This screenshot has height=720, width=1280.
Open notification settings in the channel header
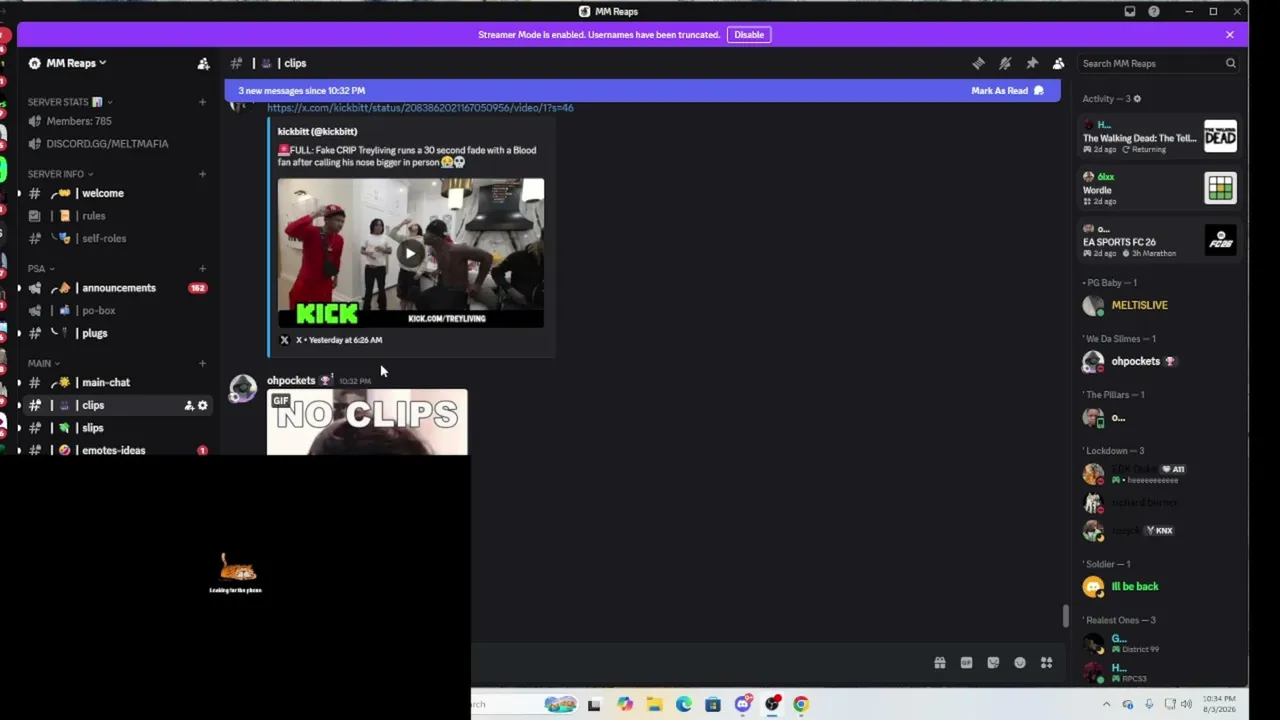pyautogui.click(x=1005, y=63)
